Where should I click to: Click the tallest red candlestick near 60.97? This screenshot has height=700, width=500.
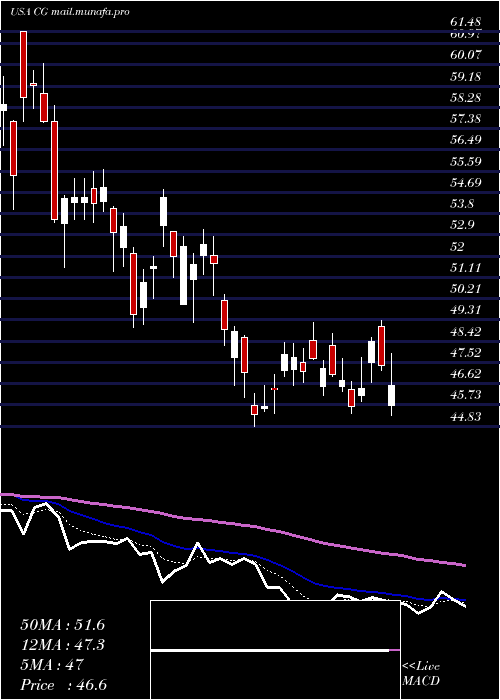click(x=23, y=64)
